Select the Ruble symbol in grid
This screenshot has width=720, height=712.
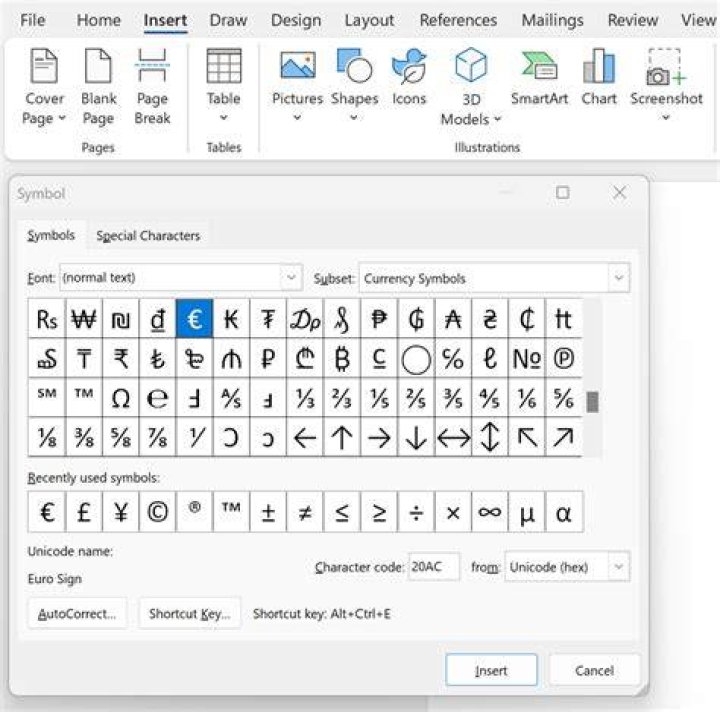tap(268, 358)
